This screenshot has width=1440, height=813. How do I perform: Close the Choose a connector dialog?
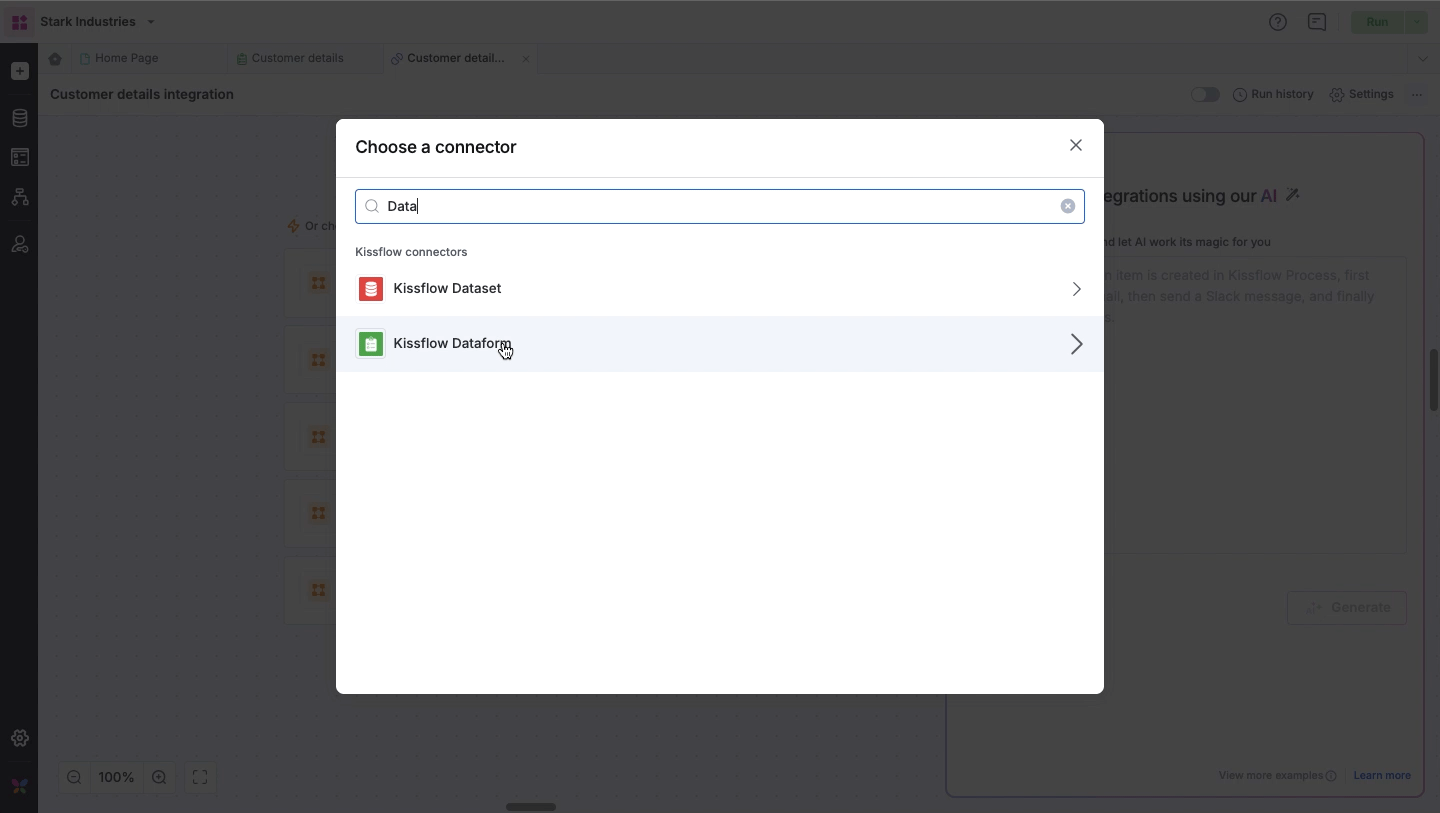(1075, 145)
